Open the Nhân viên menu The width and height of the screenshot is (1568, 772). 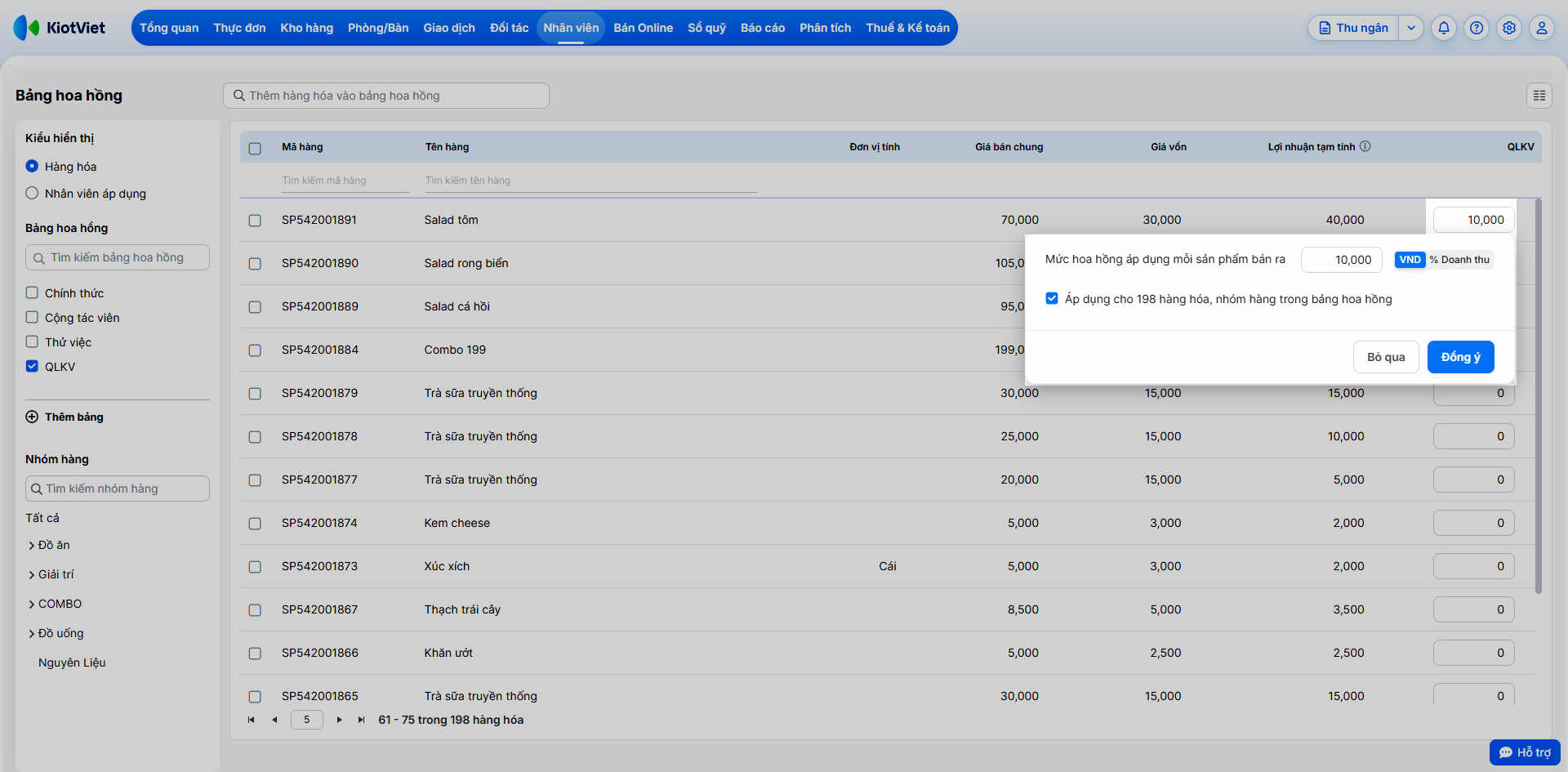point(571,28)
